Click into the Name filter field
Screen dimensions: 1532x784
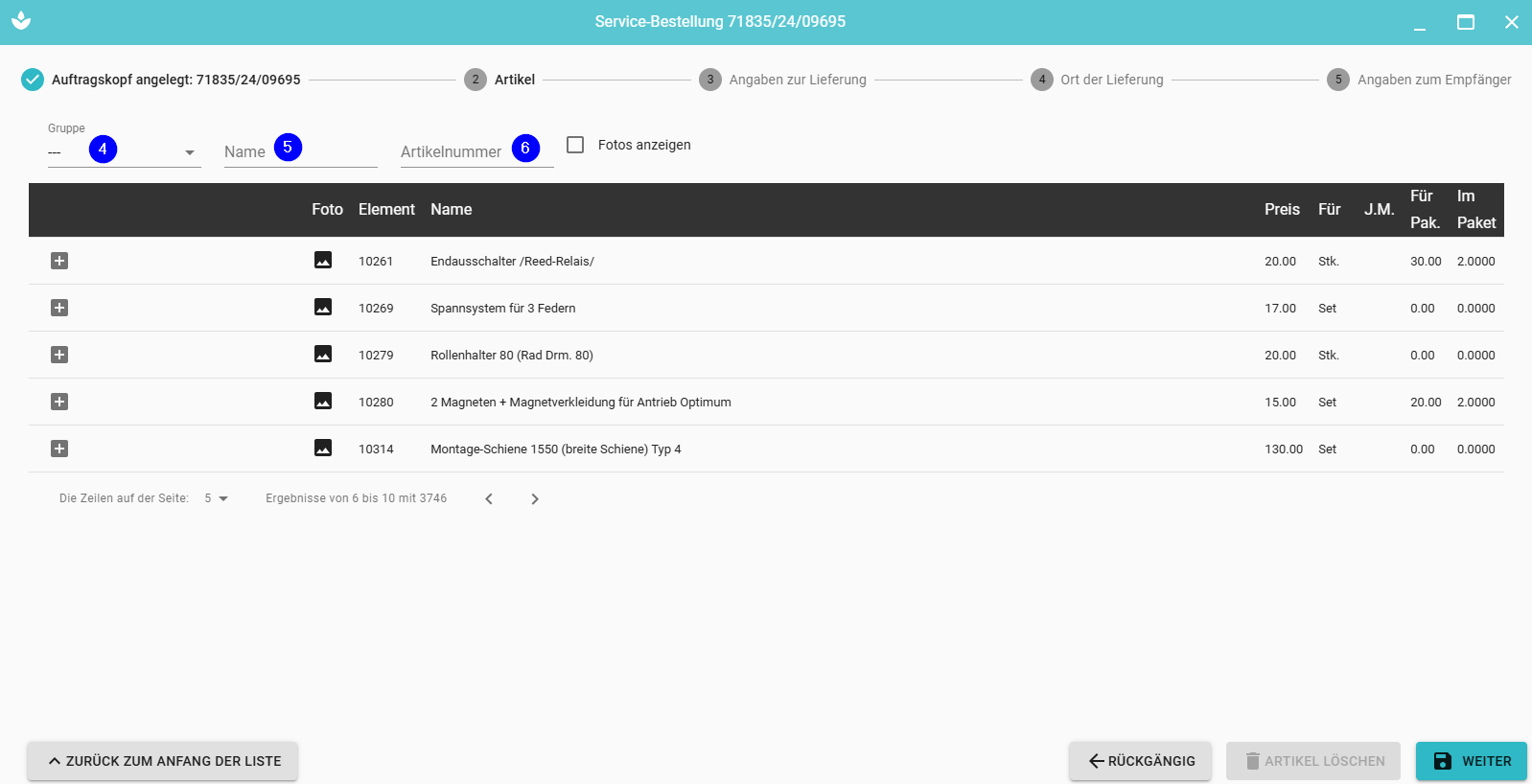pos(247,151)
